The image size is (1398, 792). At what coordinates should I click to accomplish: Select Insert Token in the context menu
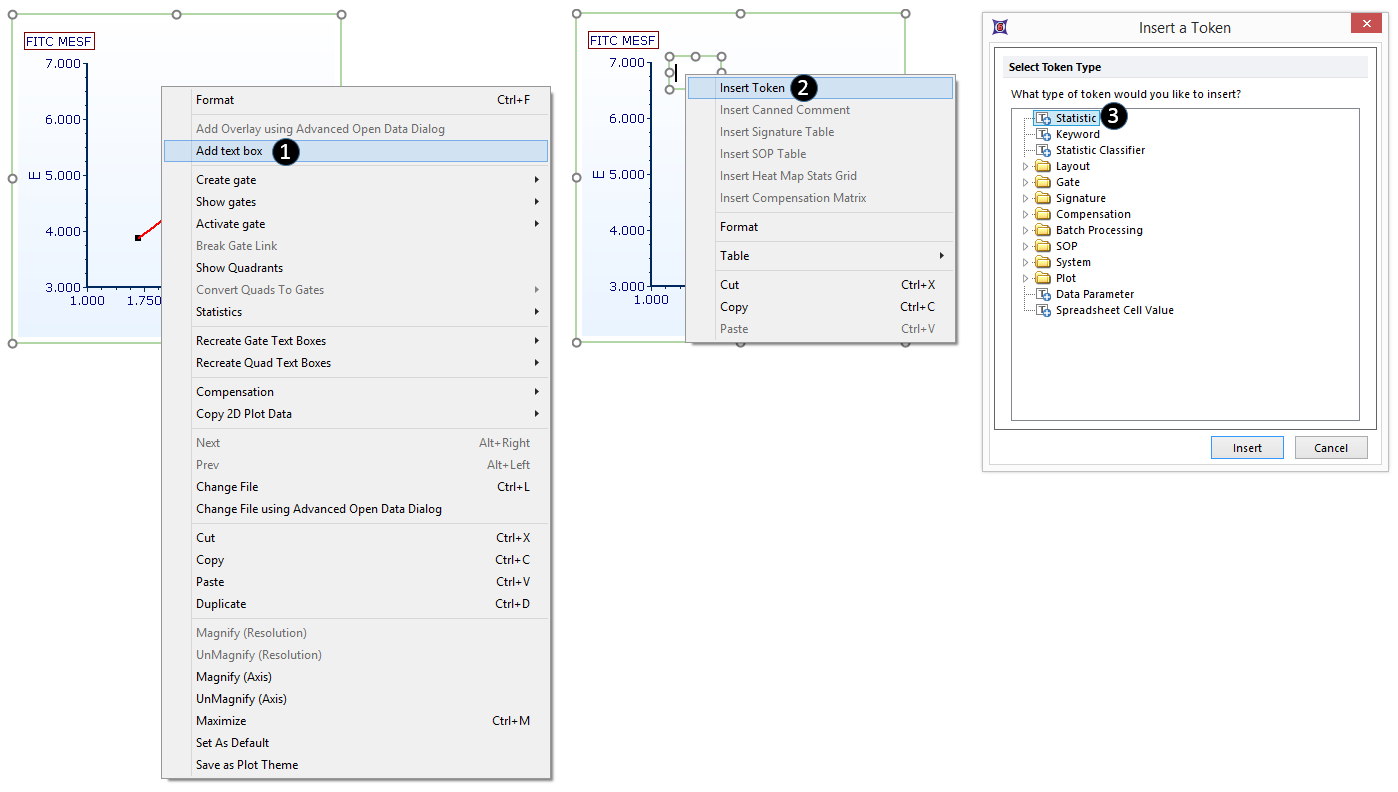point(752,88)
